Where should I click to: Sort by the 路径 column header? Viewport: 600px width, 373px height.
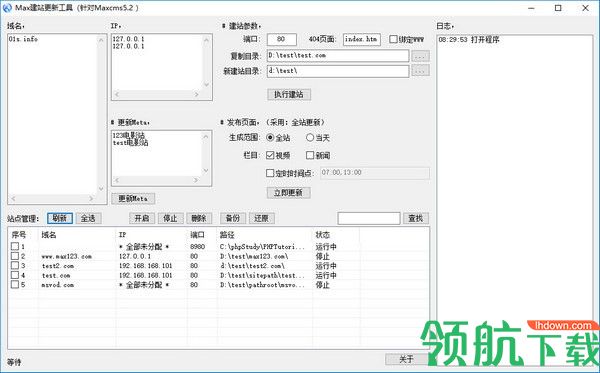(x=265, y=235)
